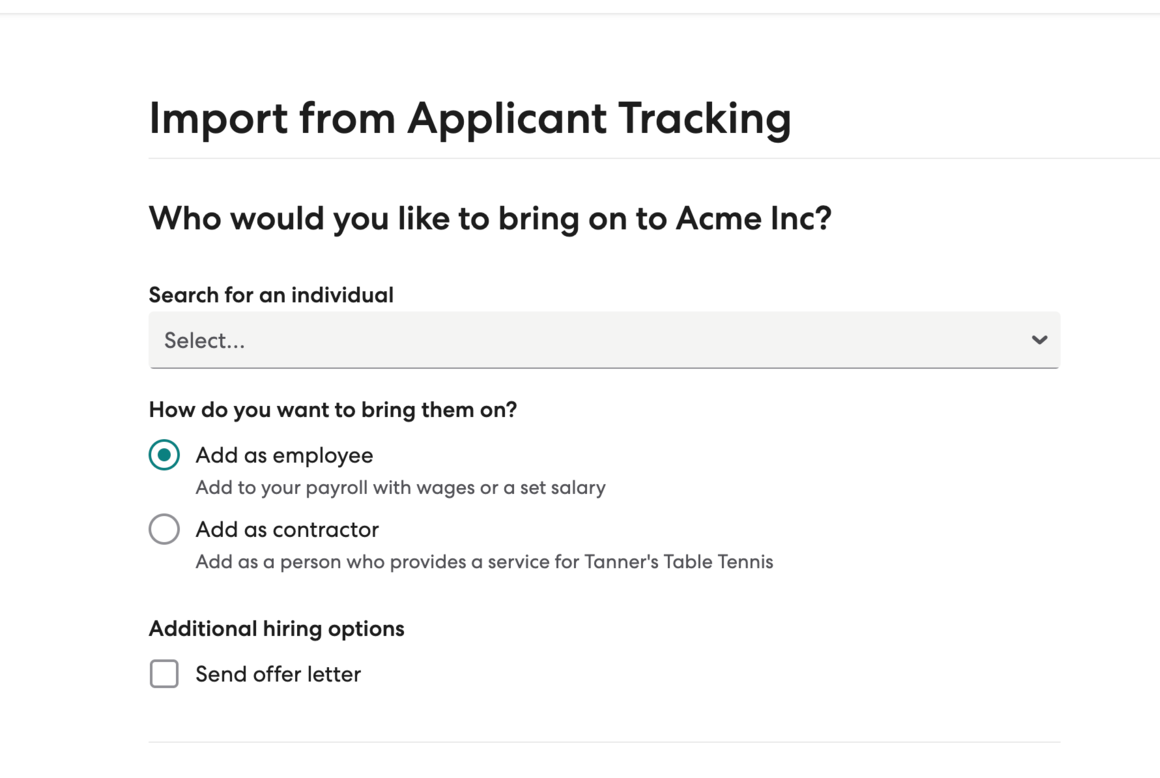The width and height of the screenshot is (1160, 778).
Task: Choose the Add as contractor radio button
Action: [x=164, y=529]
